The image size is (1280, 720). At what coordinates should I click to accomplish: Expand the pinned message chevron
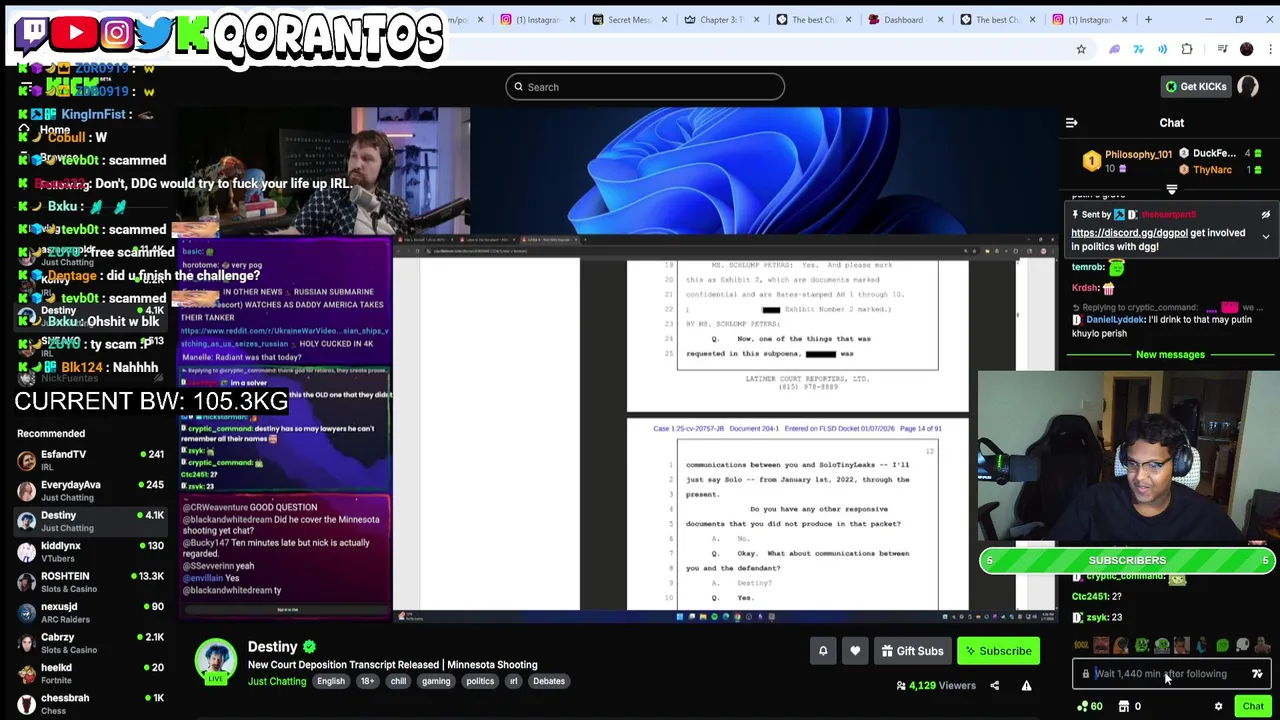[x=1265, y=237]
